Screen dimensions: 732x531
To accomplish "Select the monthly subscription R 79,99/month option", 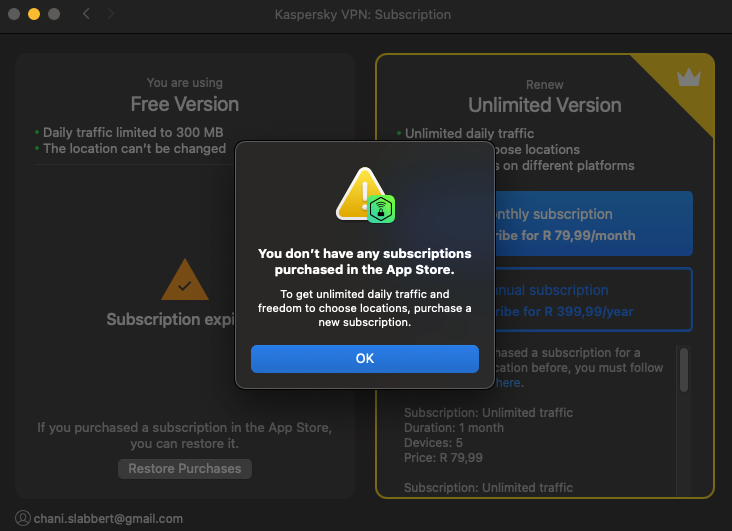I will point(593,223).
